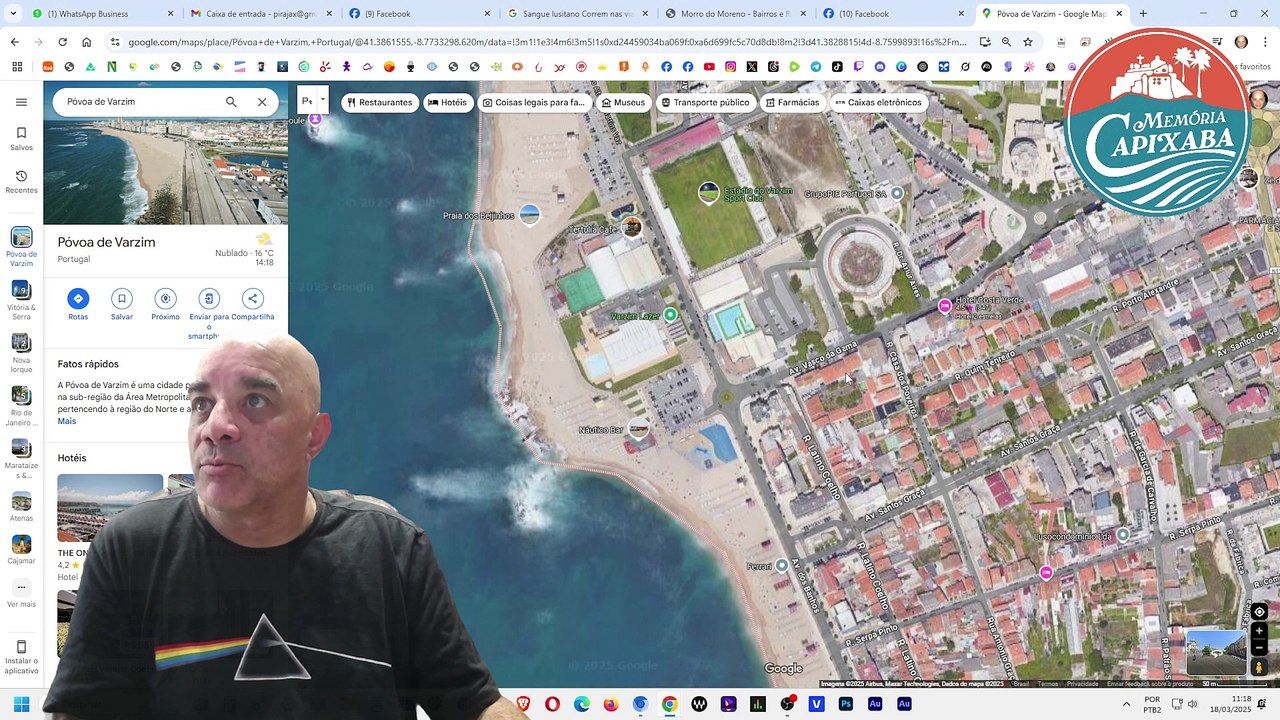Switch to the (10) Facebook tab
The width and height of the screenshot is (1280, 720).
pos(893,14)
